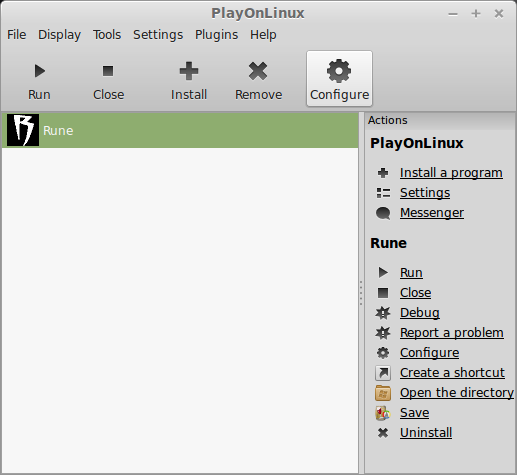Click the Close stop icon in toolbar

108,71
